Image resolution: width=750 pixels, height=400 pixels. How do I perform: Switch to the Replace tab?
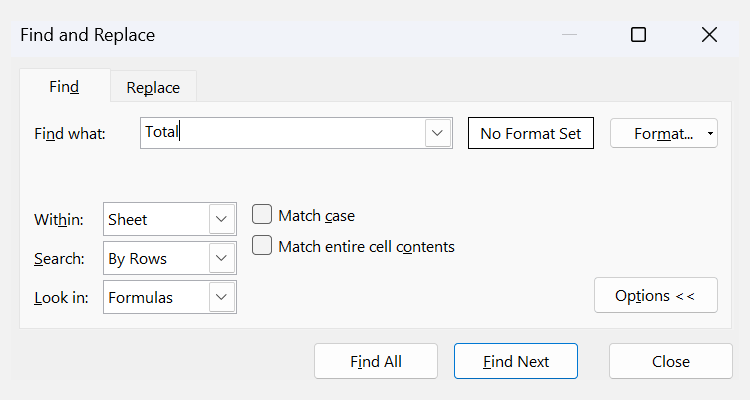[153, 87]
